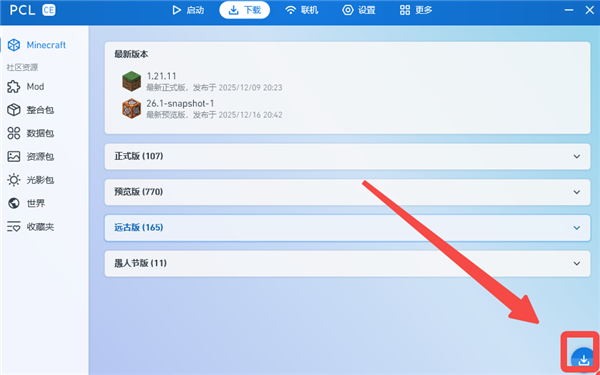
Task: Click the four-squares icon beside 更多
Action: [x=405, y=10]
